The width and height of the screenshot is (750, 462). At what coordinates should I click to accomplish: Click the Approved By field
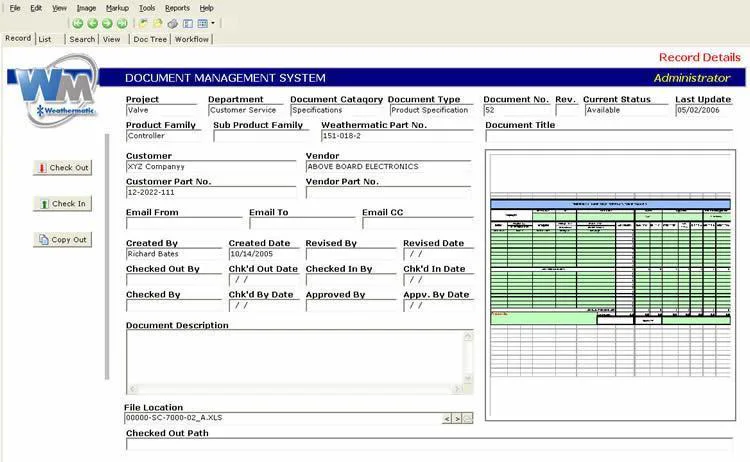click(351, 306)
